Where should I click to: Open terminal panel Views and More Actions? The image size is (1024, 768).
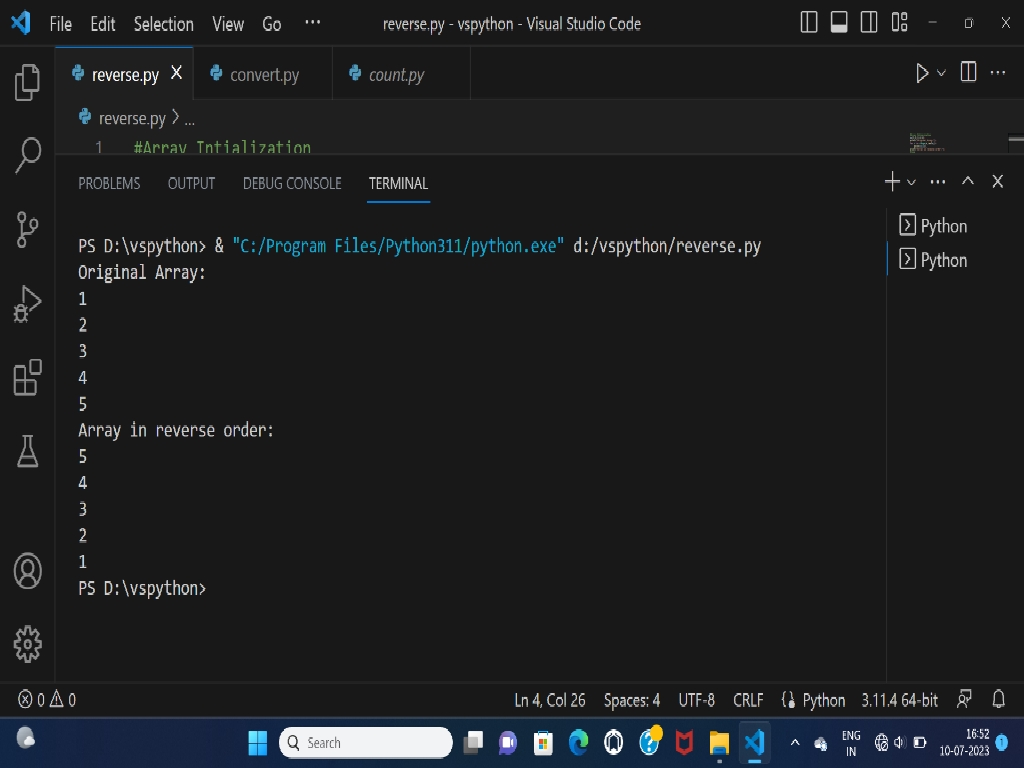938,182
